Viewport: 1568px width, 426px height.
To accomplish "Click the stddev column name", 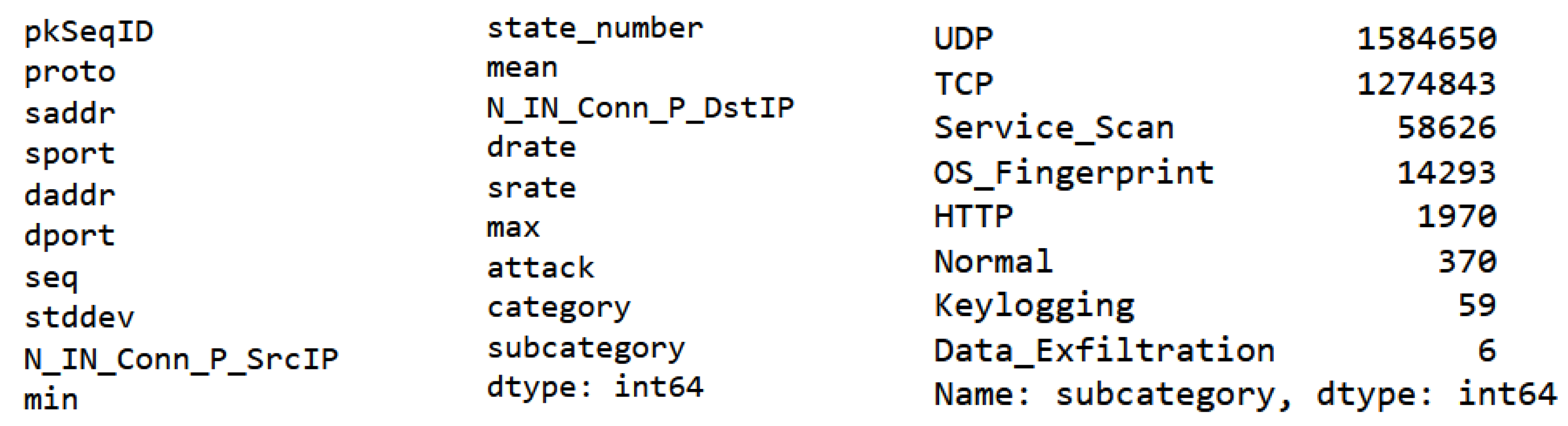I will tap(79, 318).
